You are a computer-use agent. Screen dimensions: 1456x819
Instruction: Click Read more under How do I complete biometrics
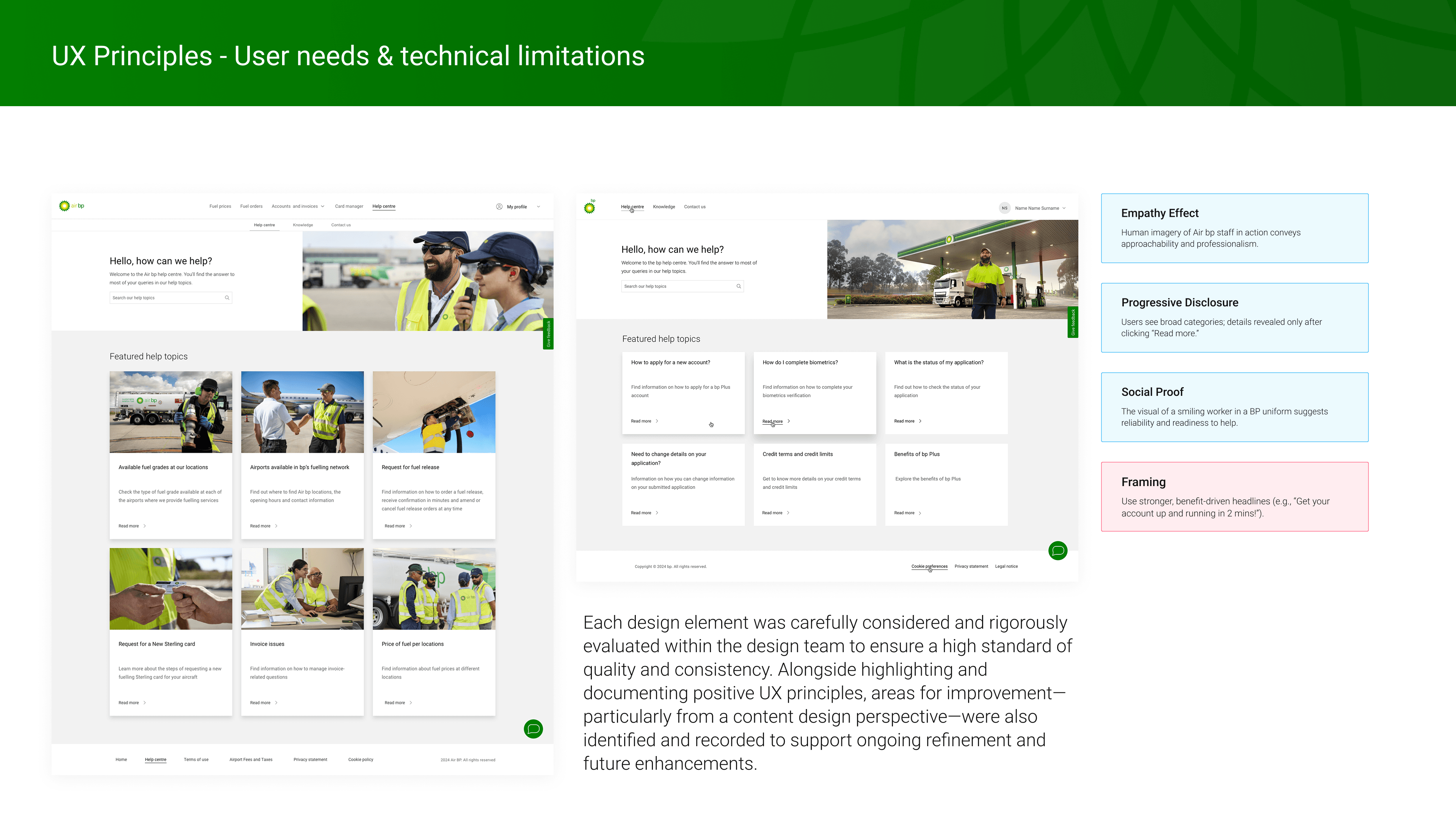773,421
